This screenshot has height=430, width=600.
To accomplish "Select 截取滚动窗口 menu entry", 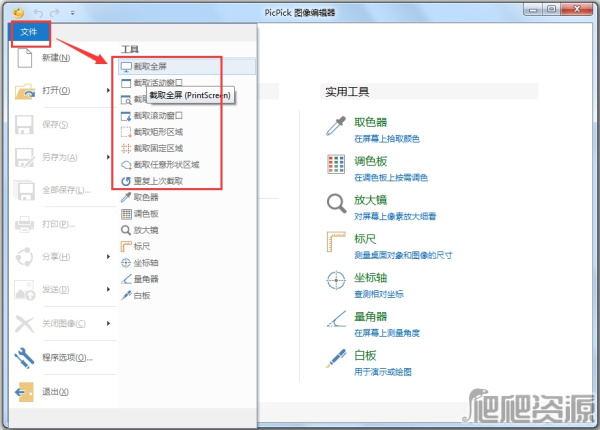I will click(x=158, y=116).
